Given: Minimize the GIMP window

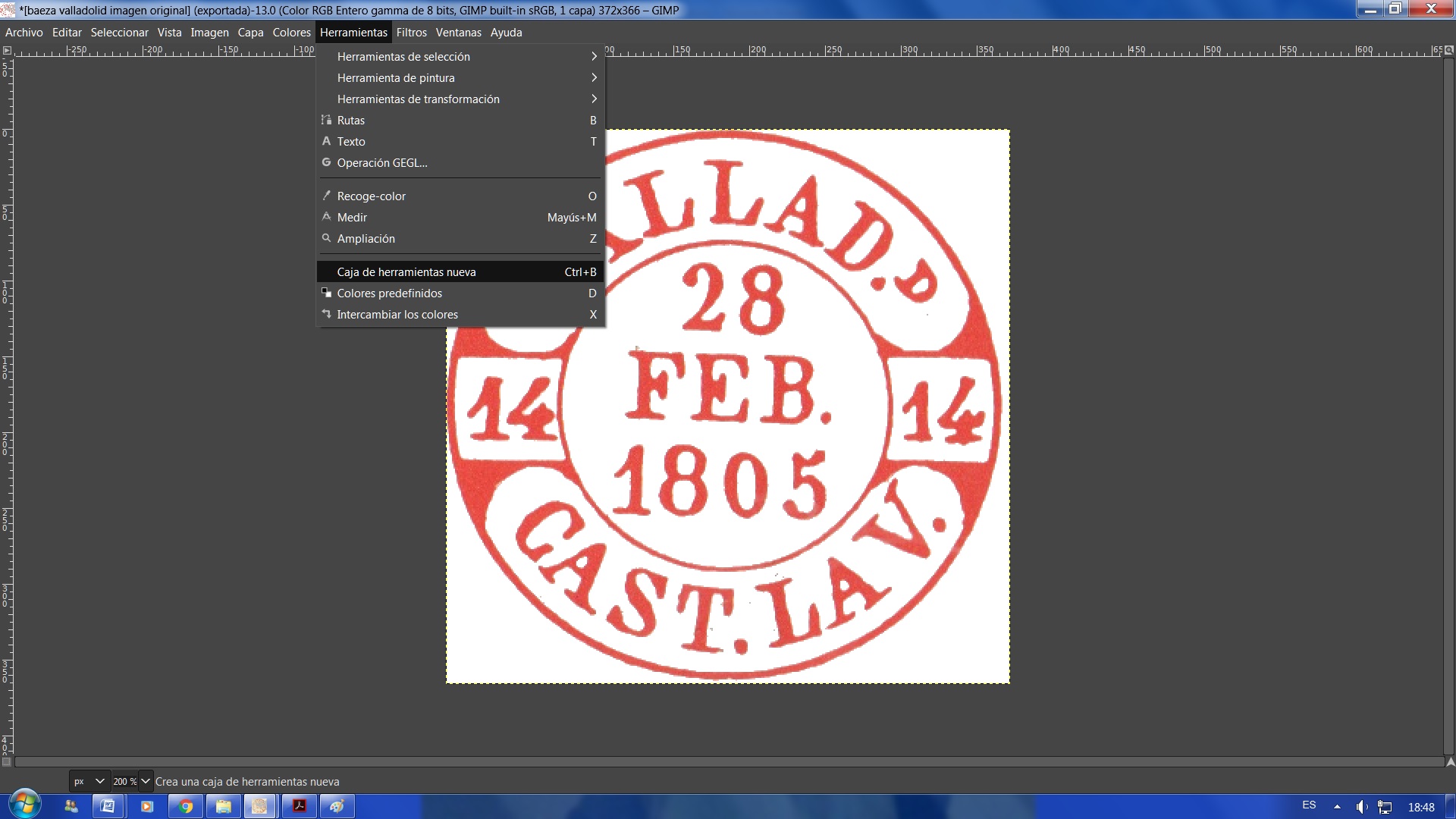Looking at the screenshot, I should pyautogui.click(x=1370, y=9).
